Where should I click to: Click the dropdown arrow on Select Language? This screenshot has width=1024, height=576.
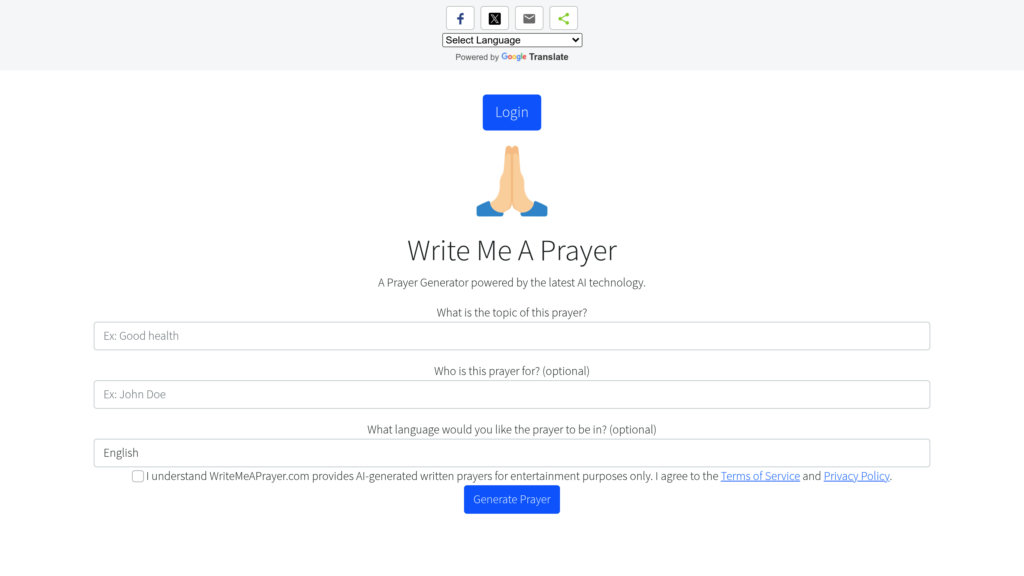(x=575, y=39)
